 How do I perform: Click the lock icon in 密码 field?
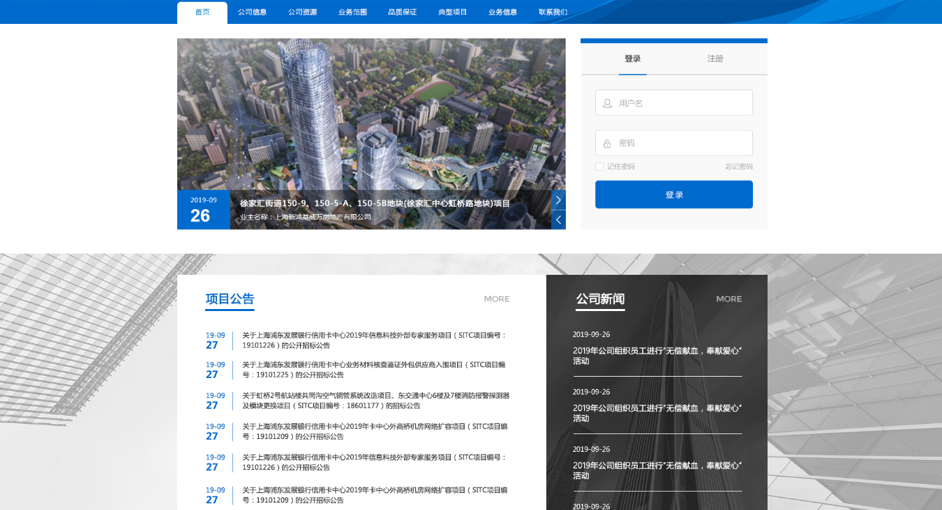(x=607, y=143)
